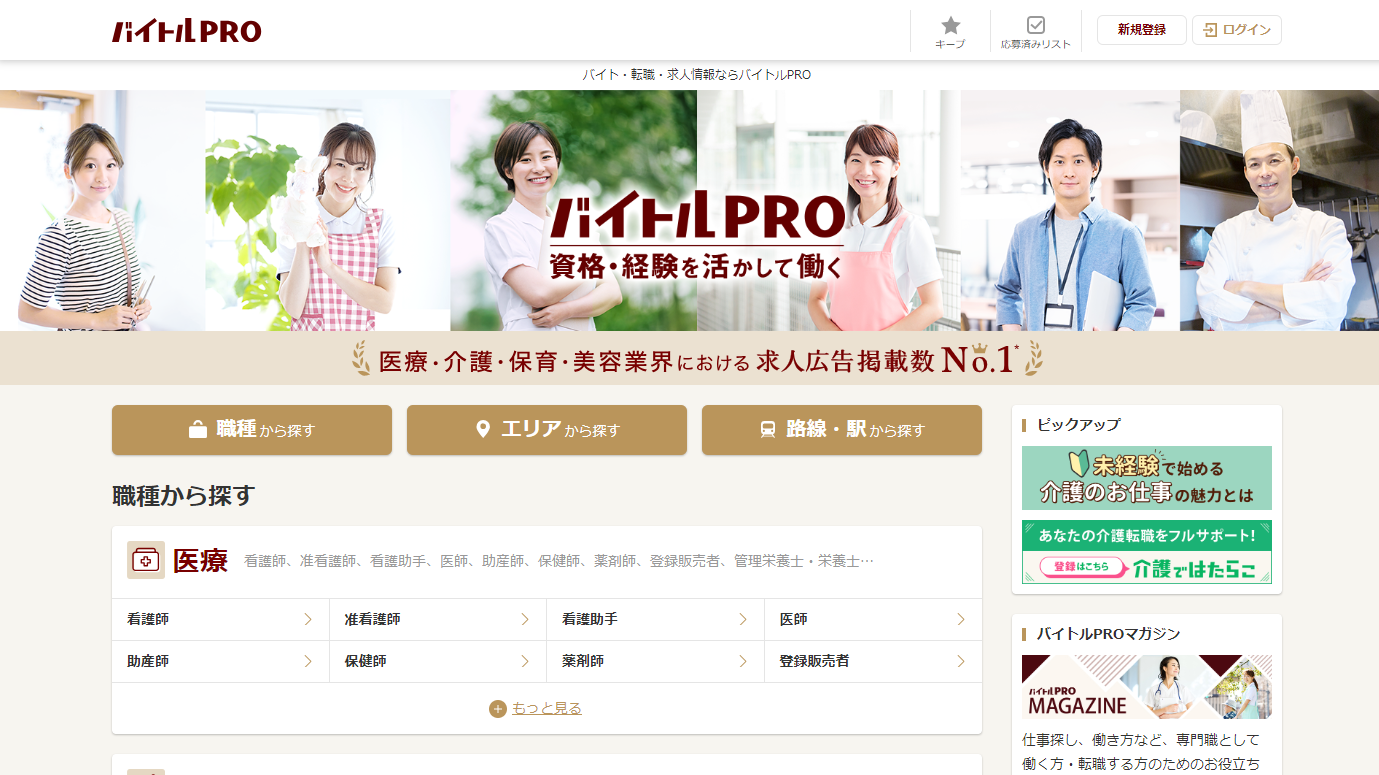Click the arrow beside 薬剤師
Image resolution: width=1379 pixels, height=775 pixels.
click(x=742, y=661)
